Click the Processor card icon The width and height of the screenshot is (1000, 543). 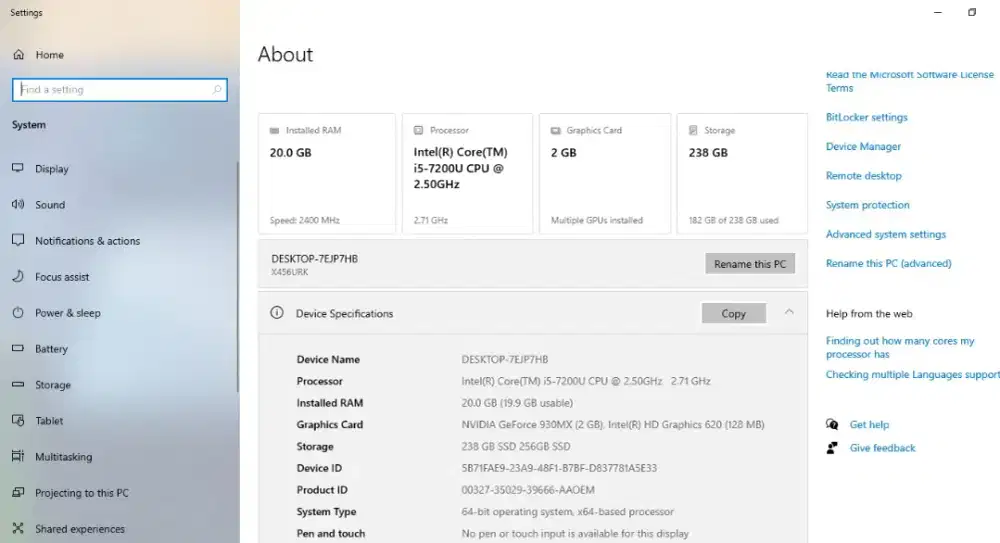click(x=418, y=130)
